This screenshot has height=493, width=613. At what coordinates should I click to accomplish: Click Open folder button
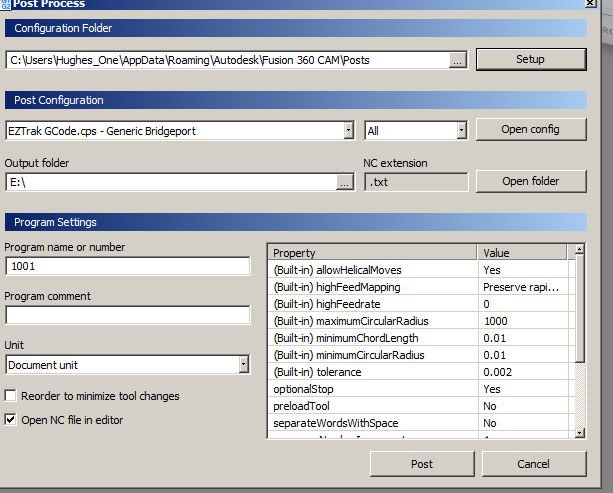531,181
